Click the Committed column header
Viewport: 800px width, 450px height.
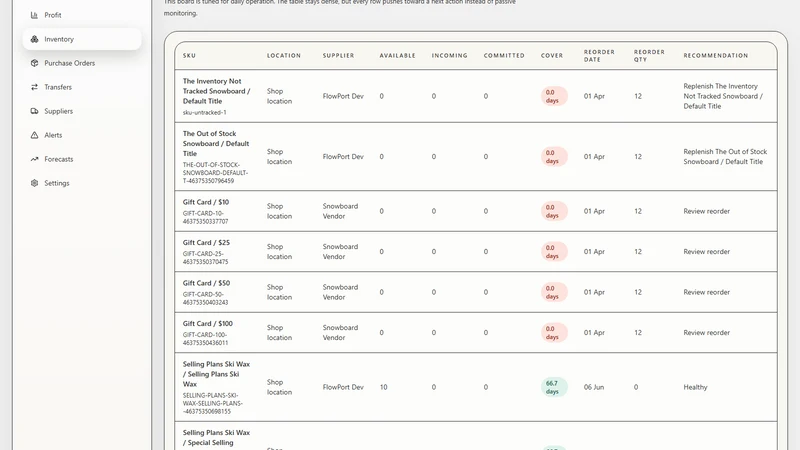(x=504, y=56)
